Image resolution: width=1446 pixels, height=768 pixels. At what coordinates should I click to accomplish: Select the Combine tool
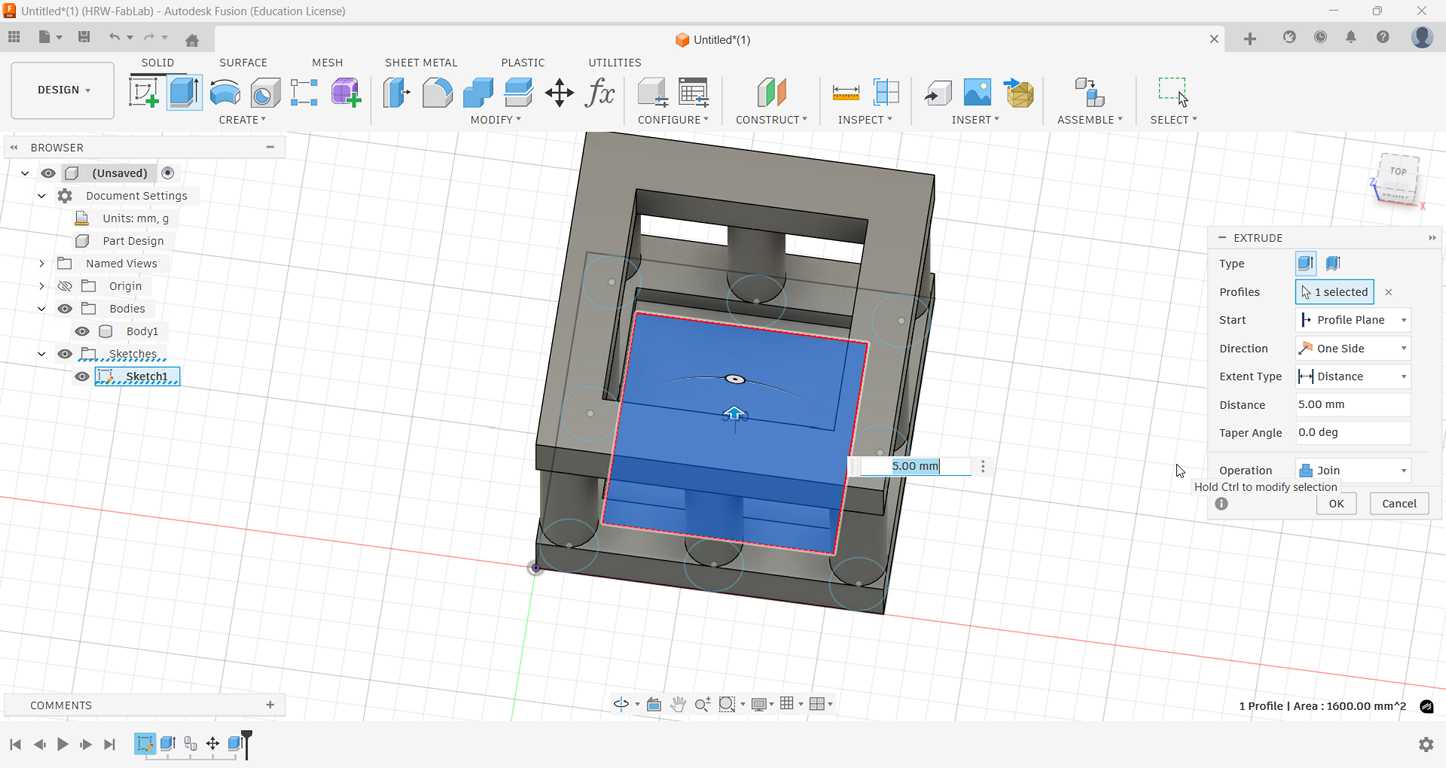[478, 93]
